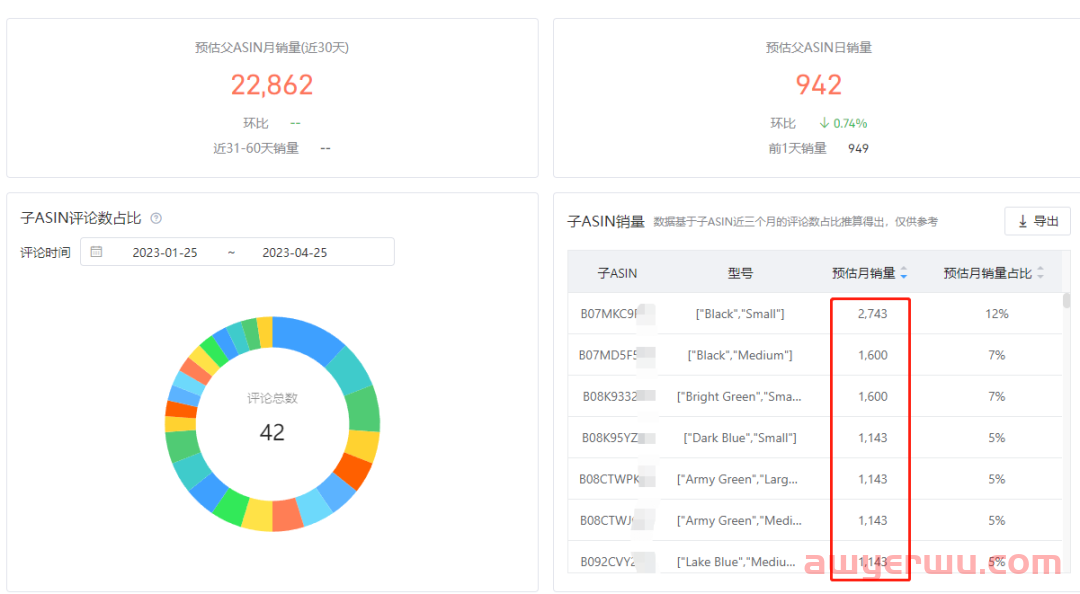Click the ["Army Green","Larg... model cell
This screenshot has height=594, width=1080.
pyautogui.click(x=738, y=479)
